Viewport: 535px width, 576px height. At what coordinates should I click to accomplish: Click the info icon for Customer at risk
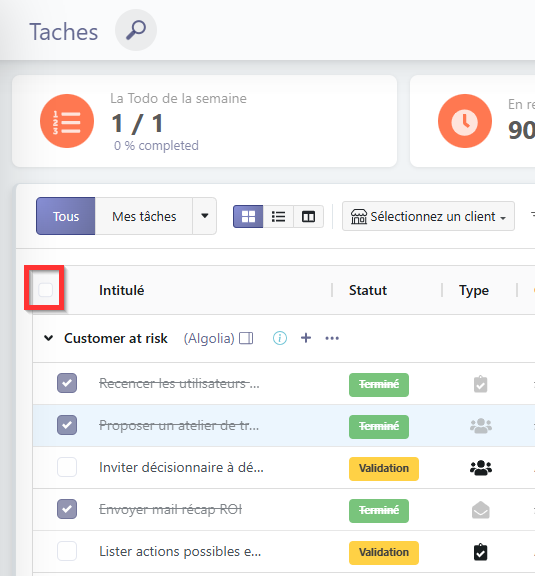280,338
